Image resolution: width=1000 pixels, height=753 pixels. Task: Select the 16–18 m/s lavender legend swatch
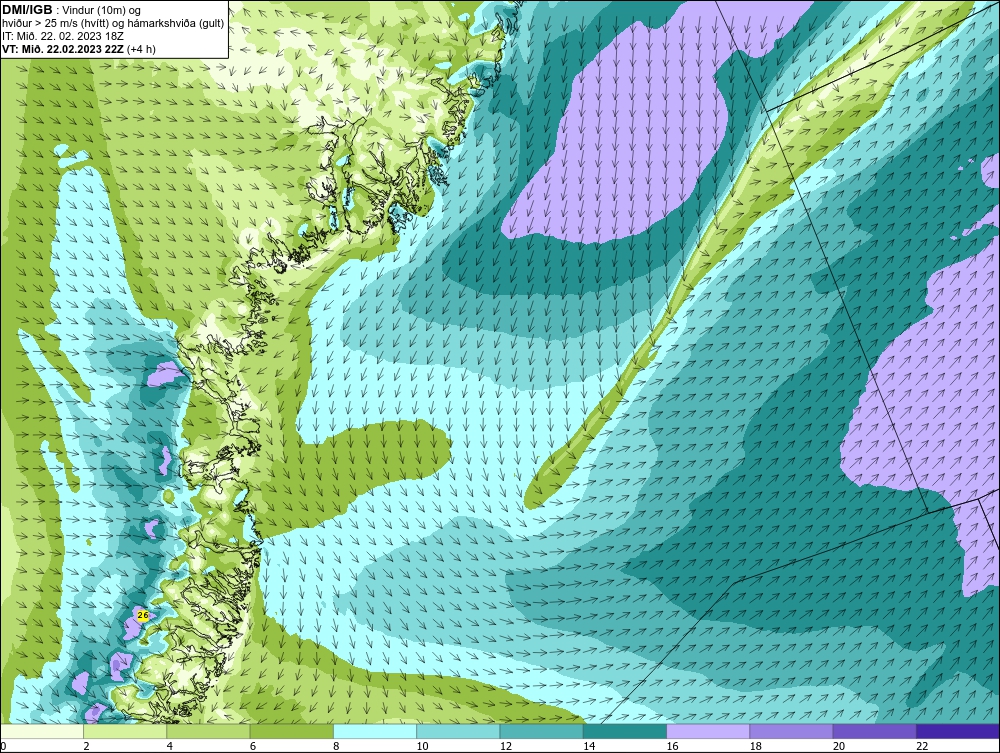tap(708, 731)
